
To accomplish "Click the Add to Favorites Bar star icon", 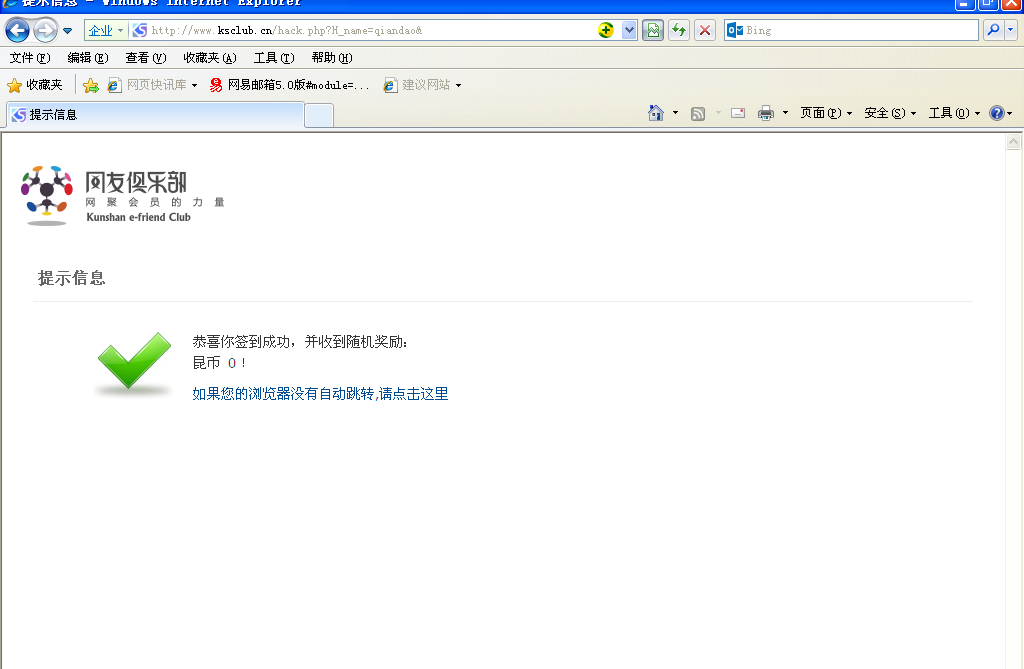I will click(90, 85).
